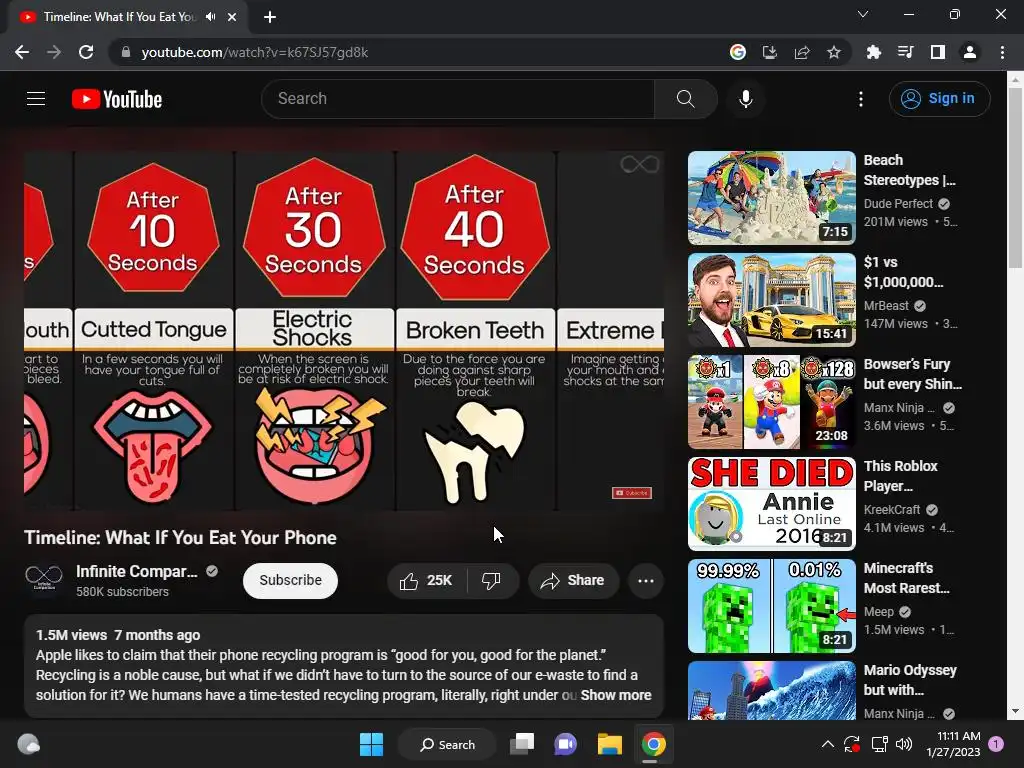Click Dude Perfect channel name
Image resolution: width=1024 pixels, height=768 pixels.
pos(898,204)
